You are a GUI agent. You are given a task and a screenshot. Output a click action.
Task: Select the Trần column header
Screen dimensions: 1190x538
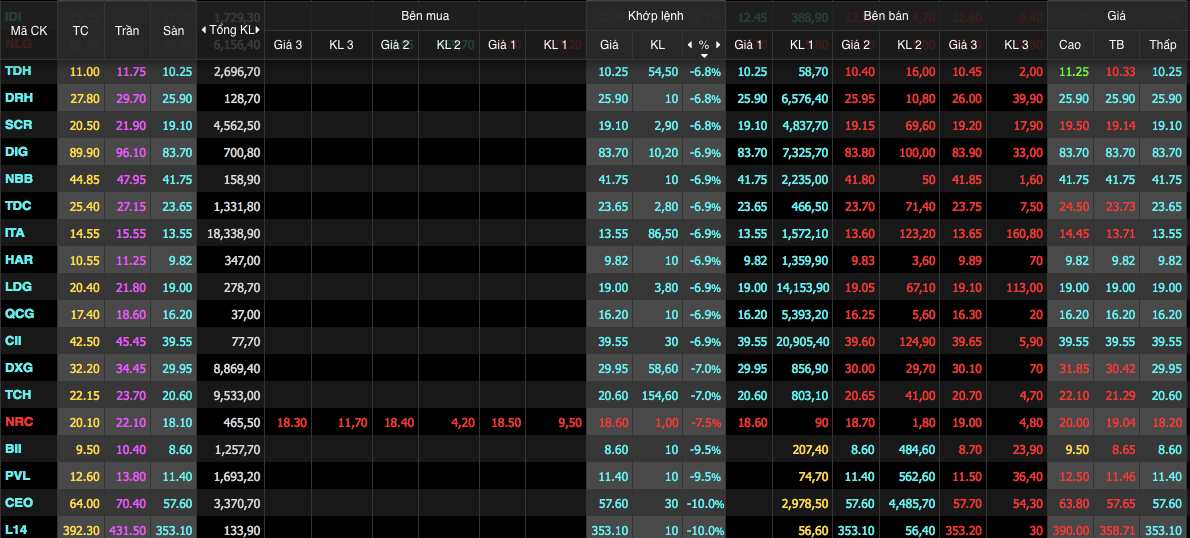[x=129, y=30]
